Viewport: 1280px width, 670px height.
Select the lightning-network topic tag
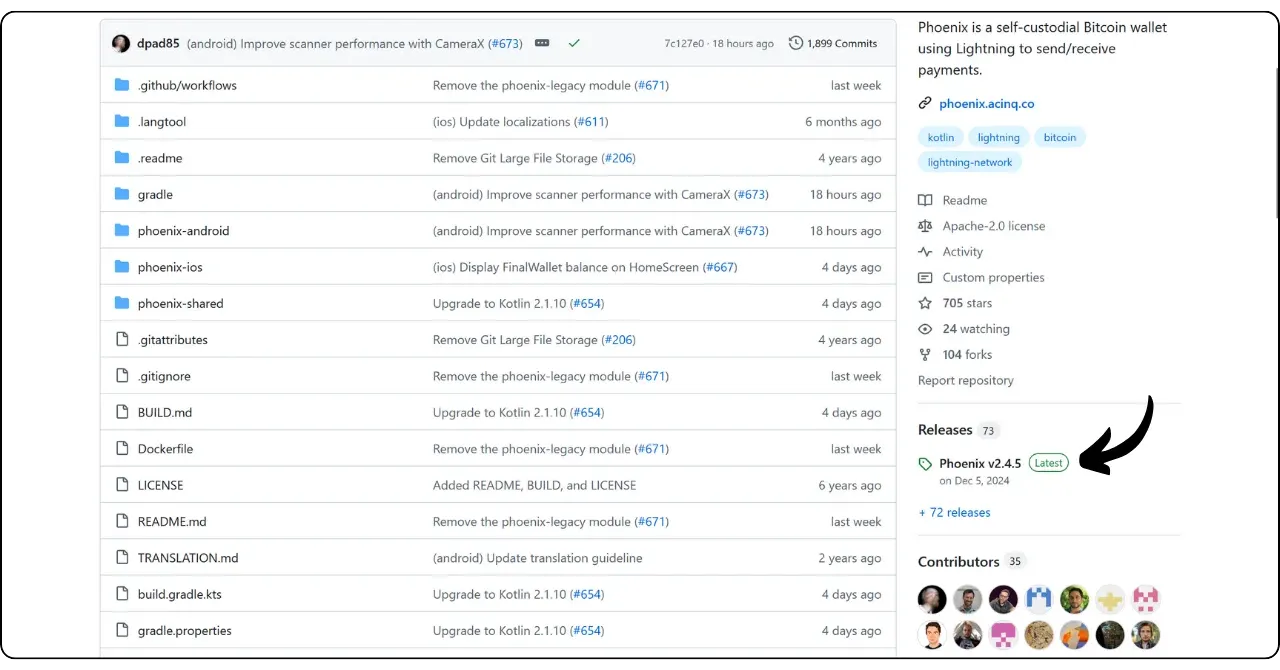click(969, 162)
